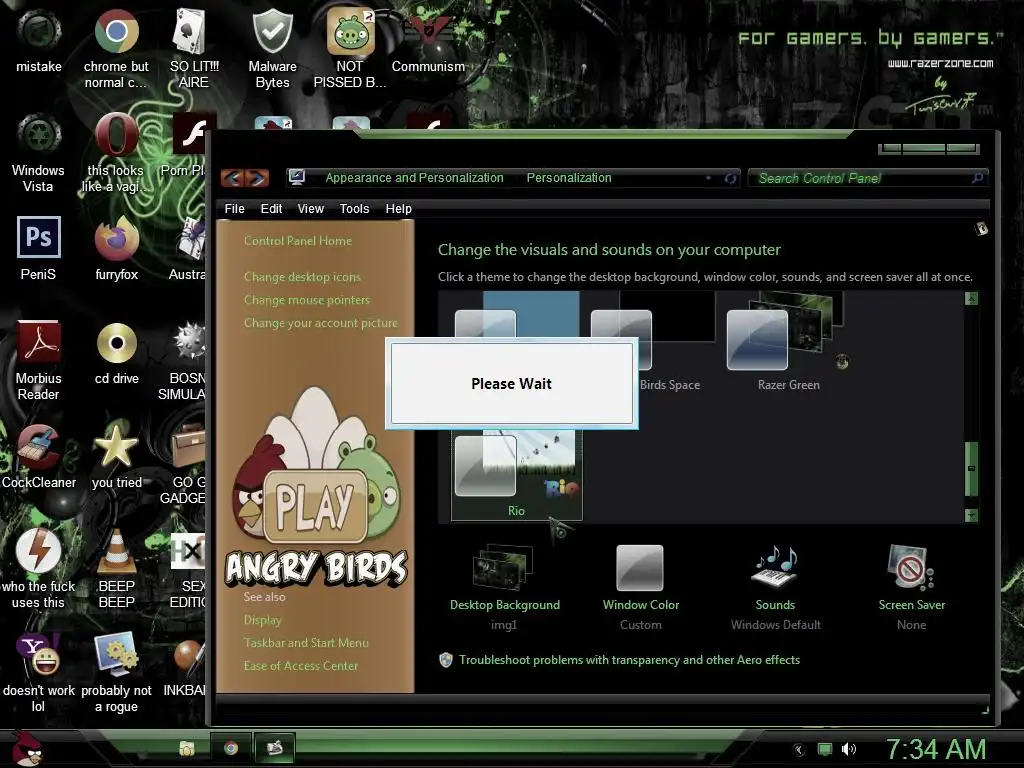Click the 'Personalization' breadcrumb

[569, 178]
